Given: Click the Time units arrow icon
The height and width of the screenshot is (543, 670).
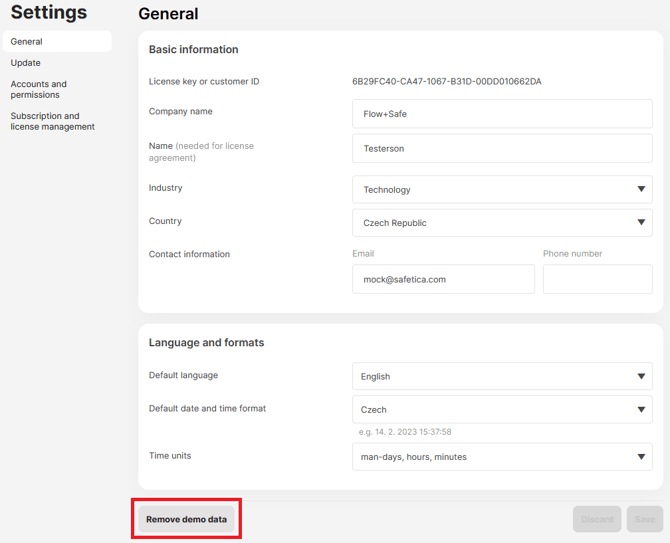Looking at the screenshot, I should pos(641,457).
